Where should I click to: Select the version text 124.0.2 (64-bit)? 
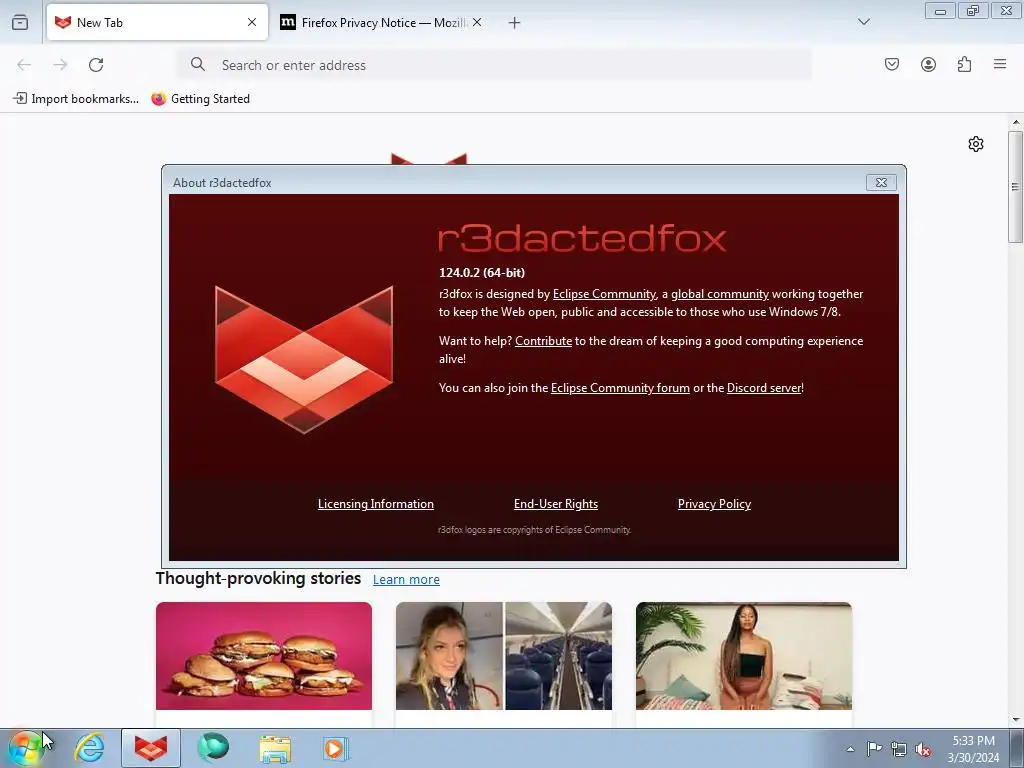coord(482,272)
